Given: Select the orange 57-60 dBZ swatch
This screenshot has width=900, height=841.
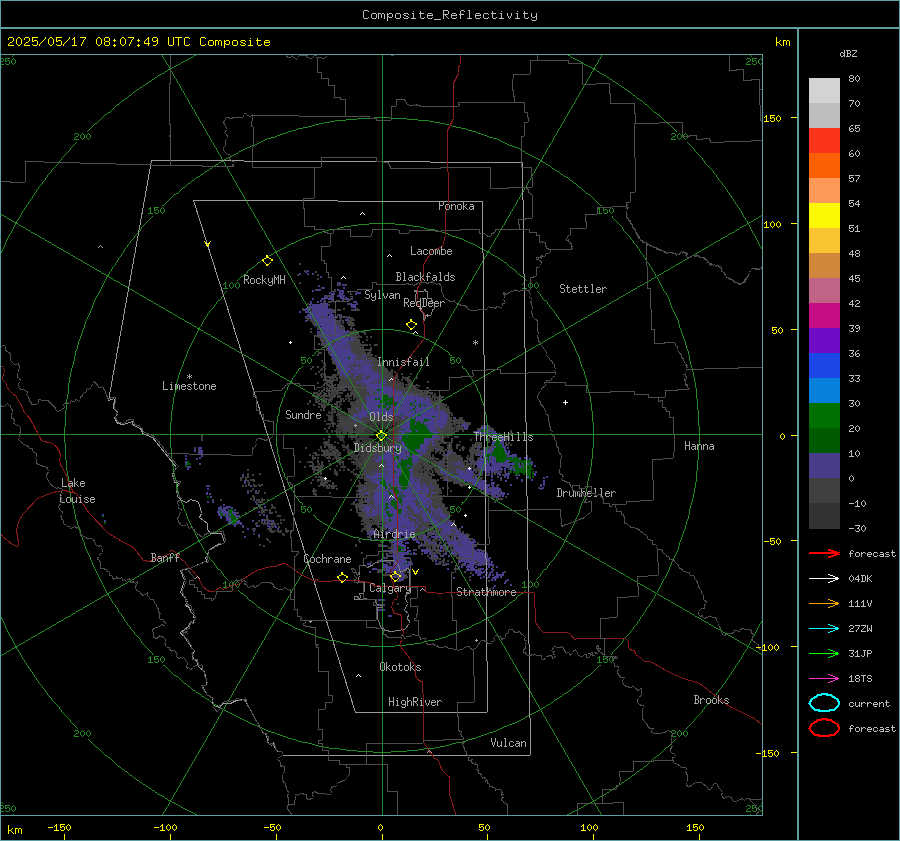Looking at the screenshot, I should [x=824, y=166].
